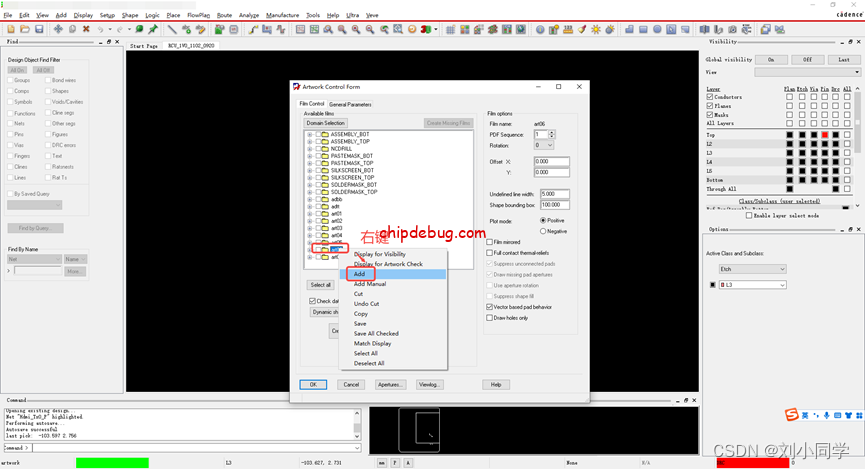The width and height of the screenshot is (865, 469).
Task: Click the Move tool icon
Action: coord(58,30)
